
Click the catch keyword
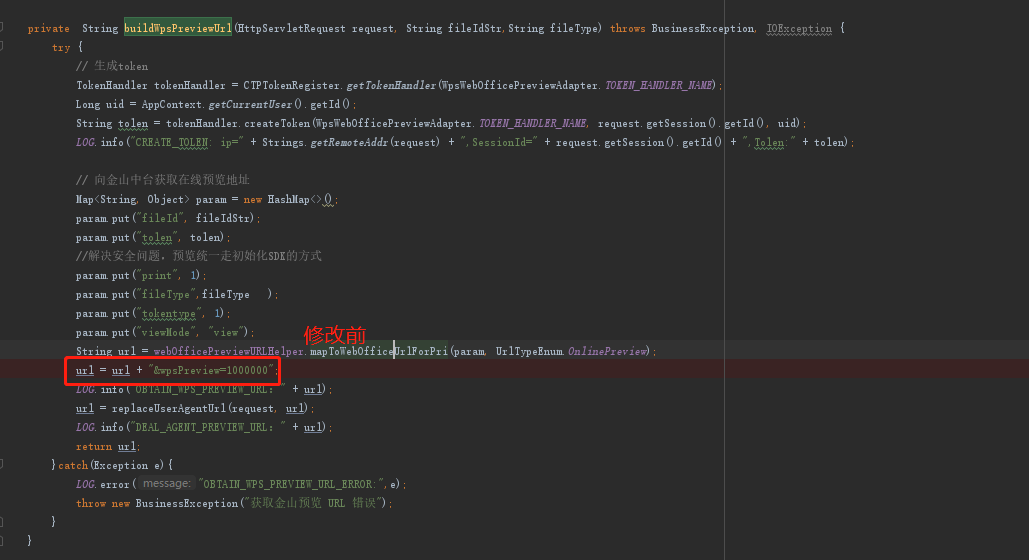click(73, 465)
